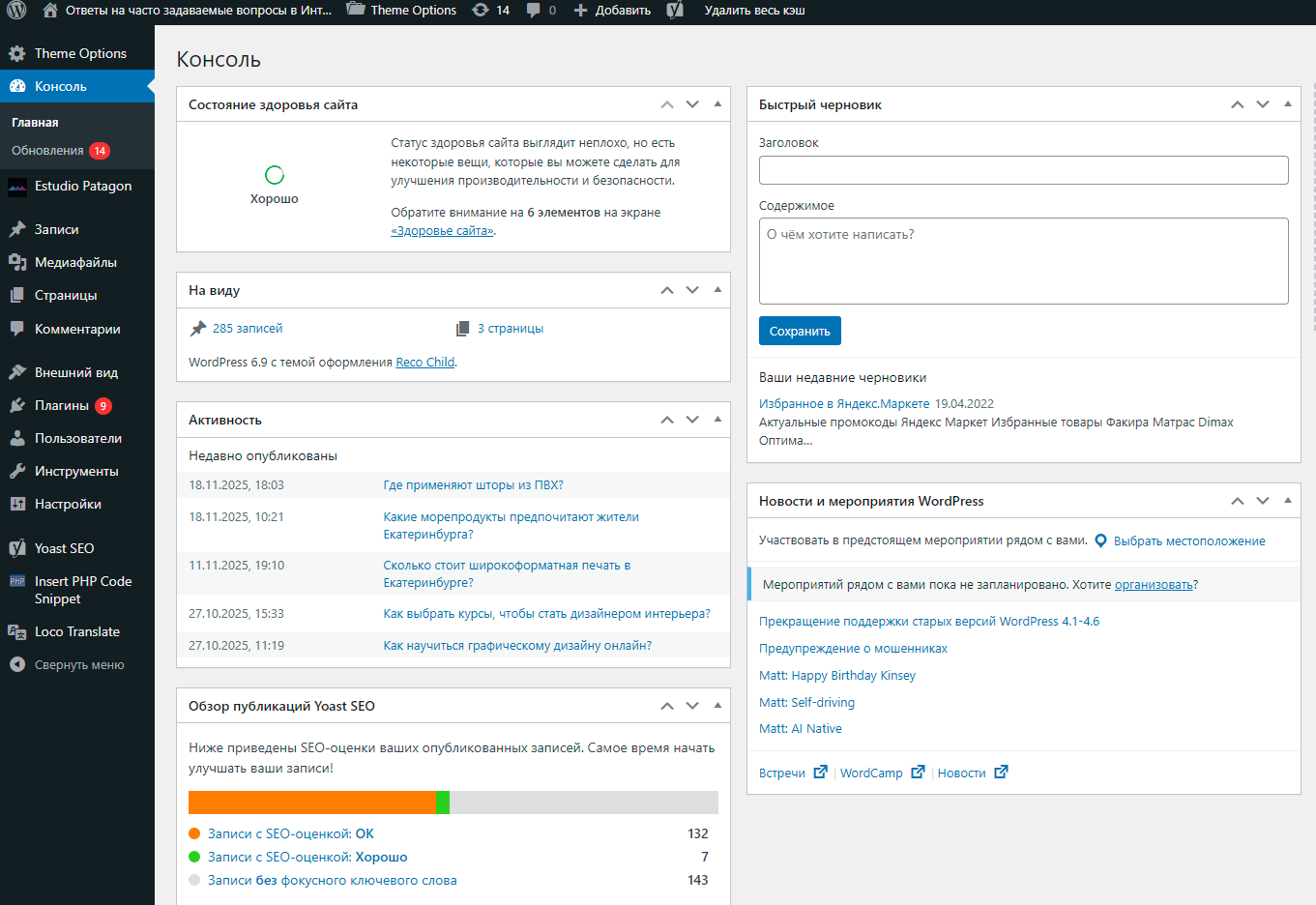Click the Save draft button

pos(800,331)
